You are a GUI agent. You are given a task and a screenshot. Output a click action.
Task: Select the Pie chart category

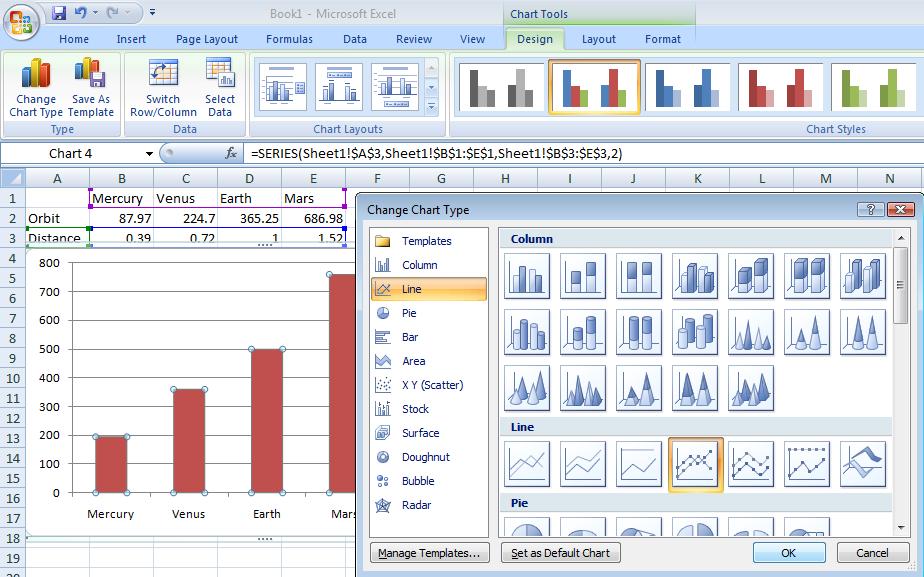pyautogui.click(x=409, y=313)
